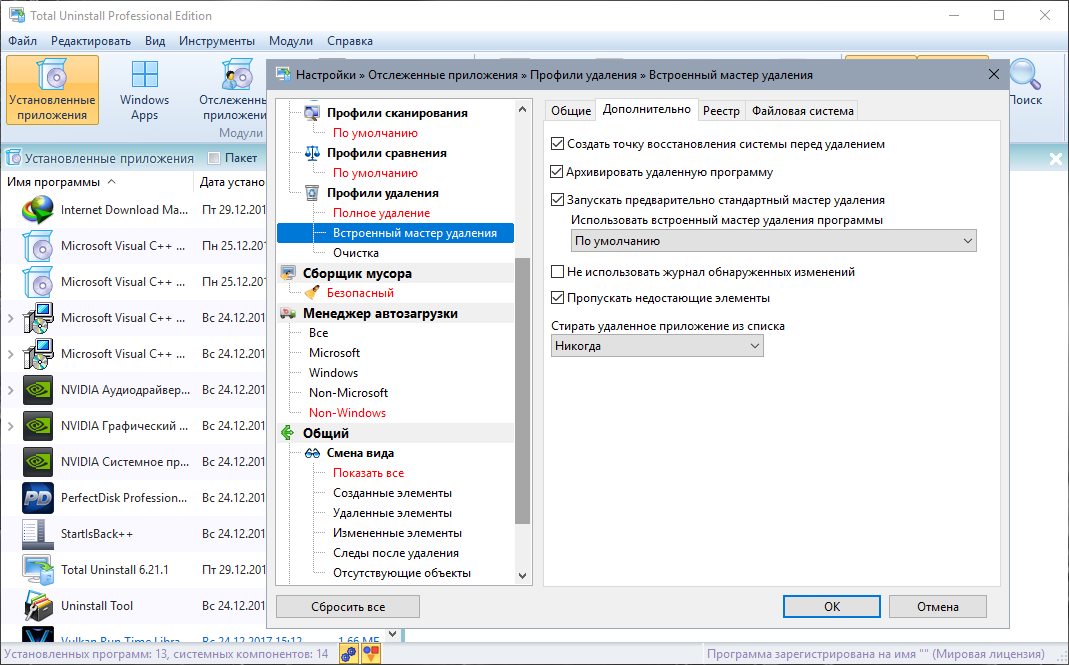The width and height of the screenshot is (1069, 665).
Task: Select the Дополнительно tab
Action: point(646,109)
